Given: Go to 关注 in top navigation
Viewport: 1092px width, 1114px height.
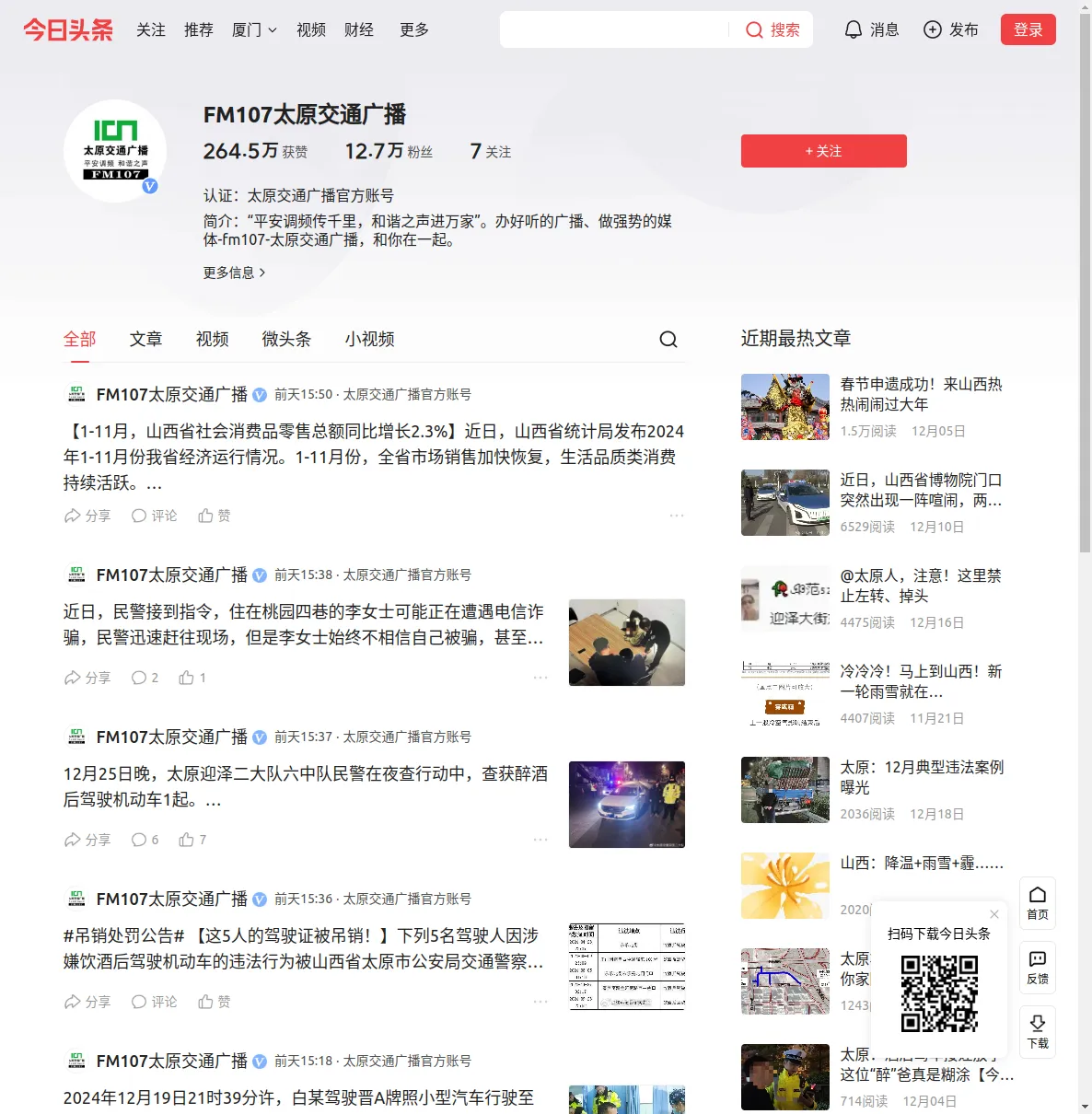Looking at the screenshot, I should 151,30.
